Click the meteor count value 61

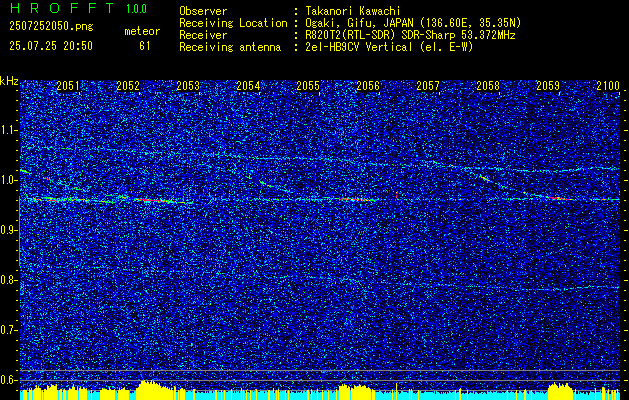click(145, 46)
